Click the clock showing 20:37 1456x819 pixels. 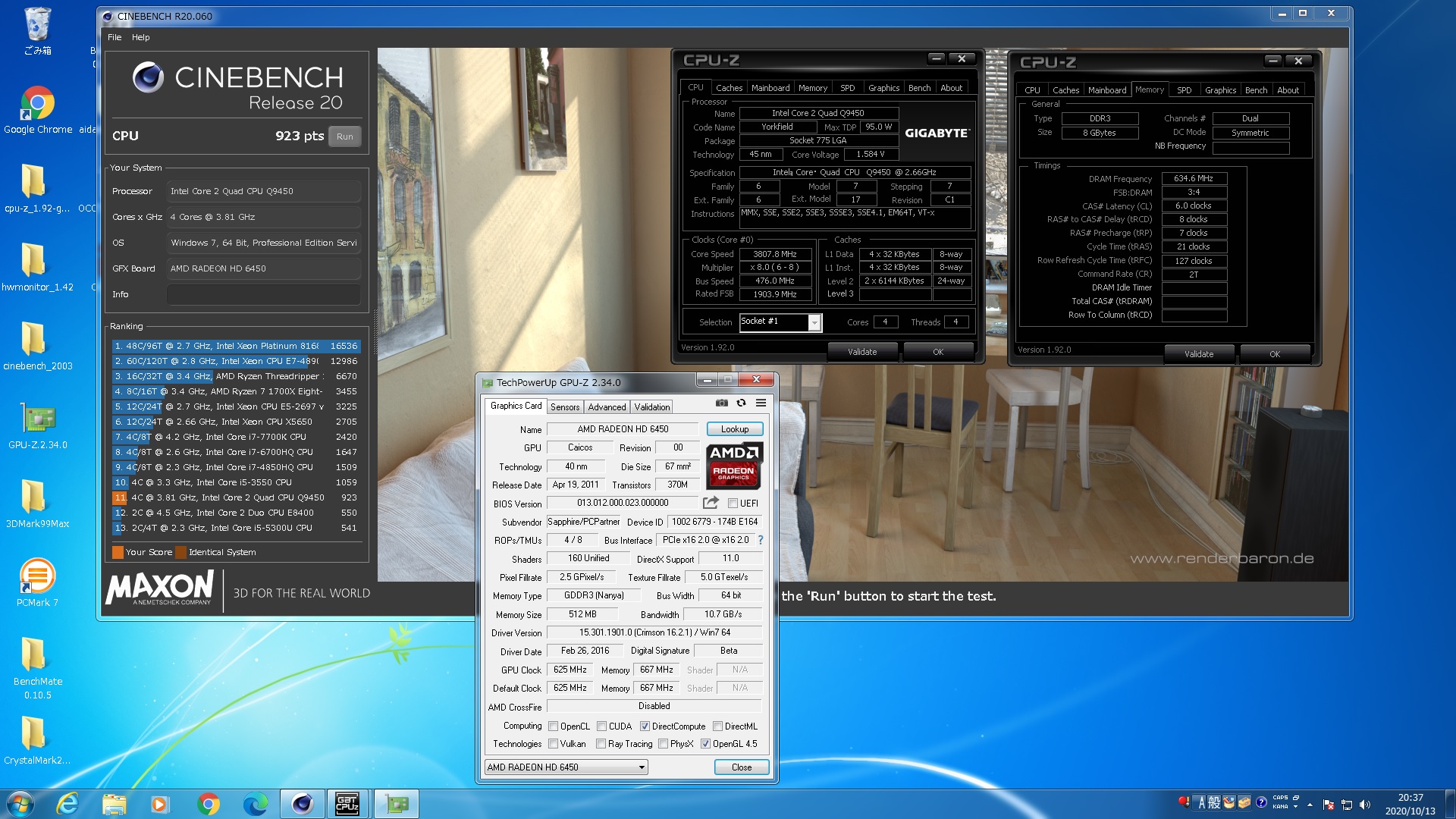coord(1410,798)
